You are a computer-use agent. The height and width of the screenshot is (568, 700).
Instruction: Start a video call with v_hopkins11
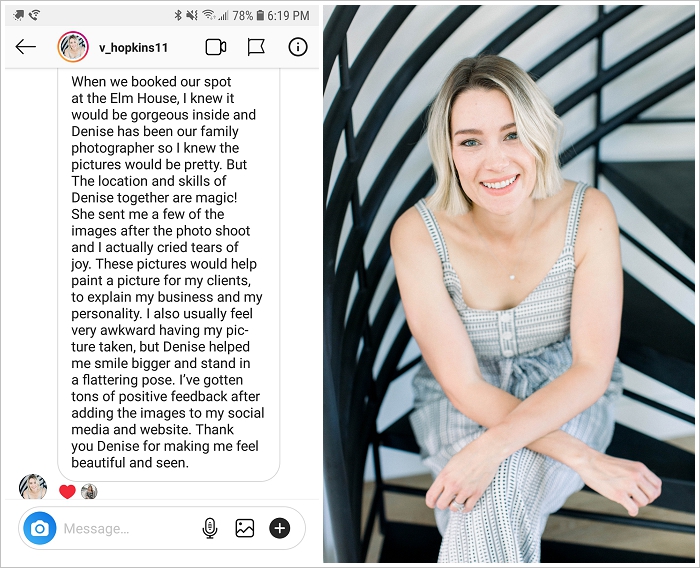click(216, 47)
